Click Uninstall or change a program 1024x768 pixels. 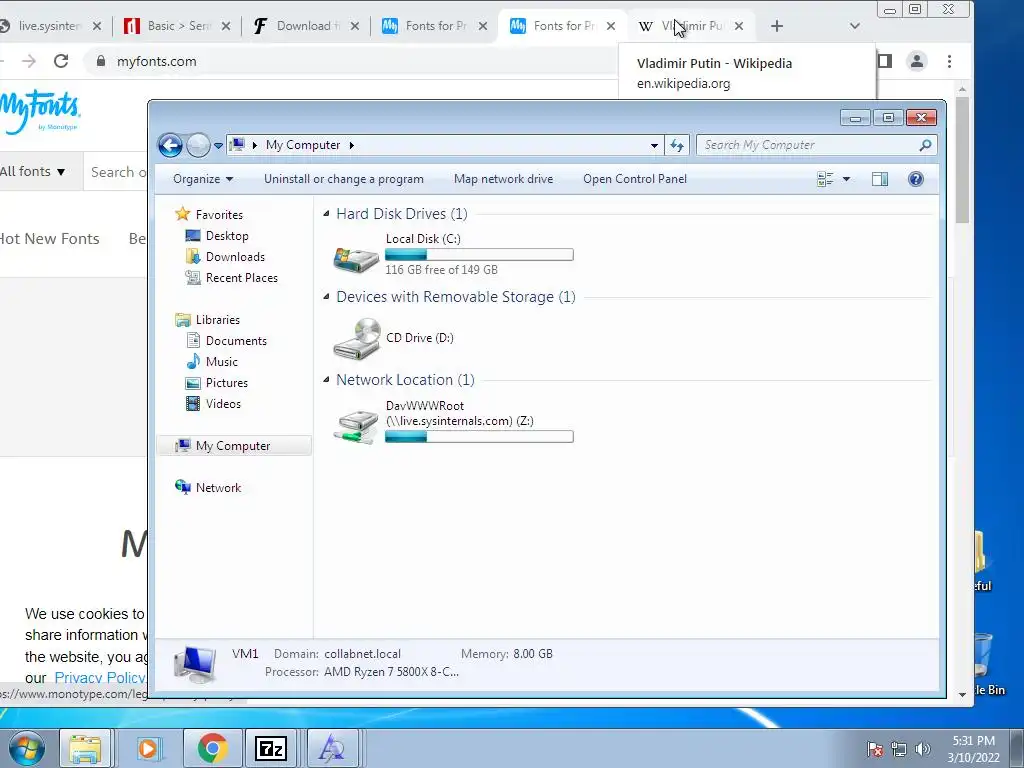(x=344, y=179)
